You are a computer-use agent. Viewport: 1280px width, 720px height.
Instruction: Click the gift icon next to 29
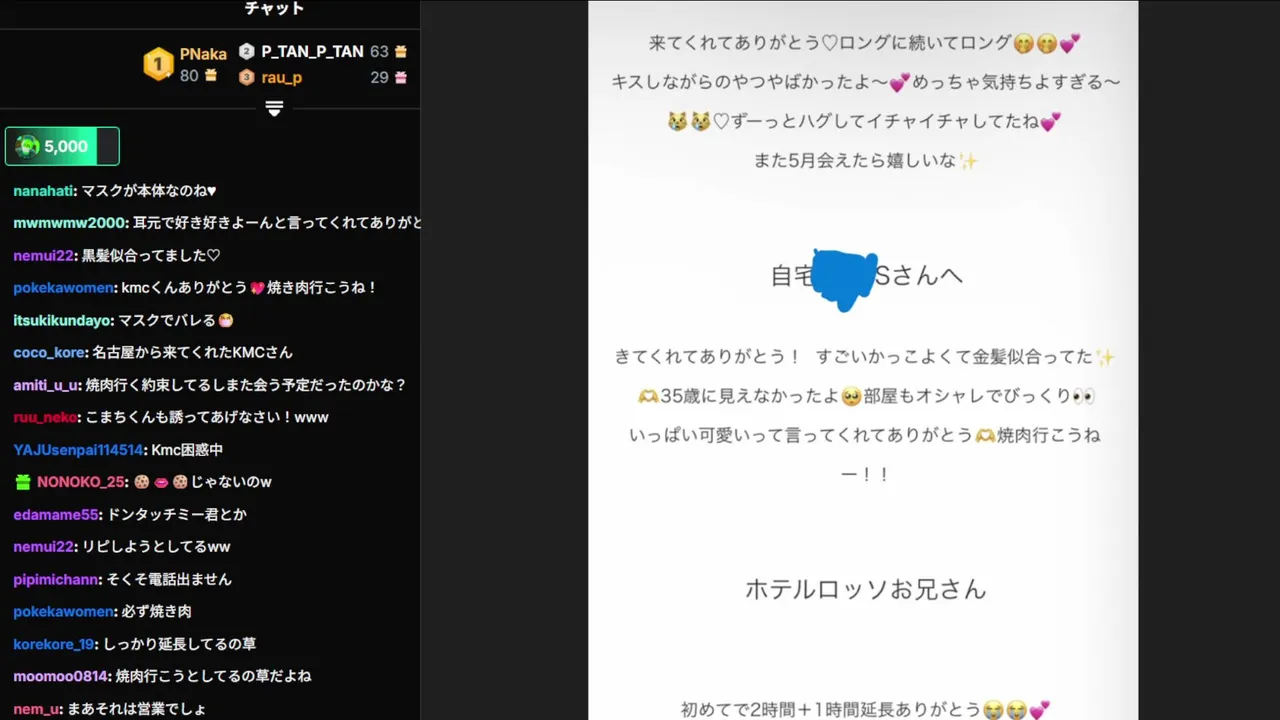(401, 77)
